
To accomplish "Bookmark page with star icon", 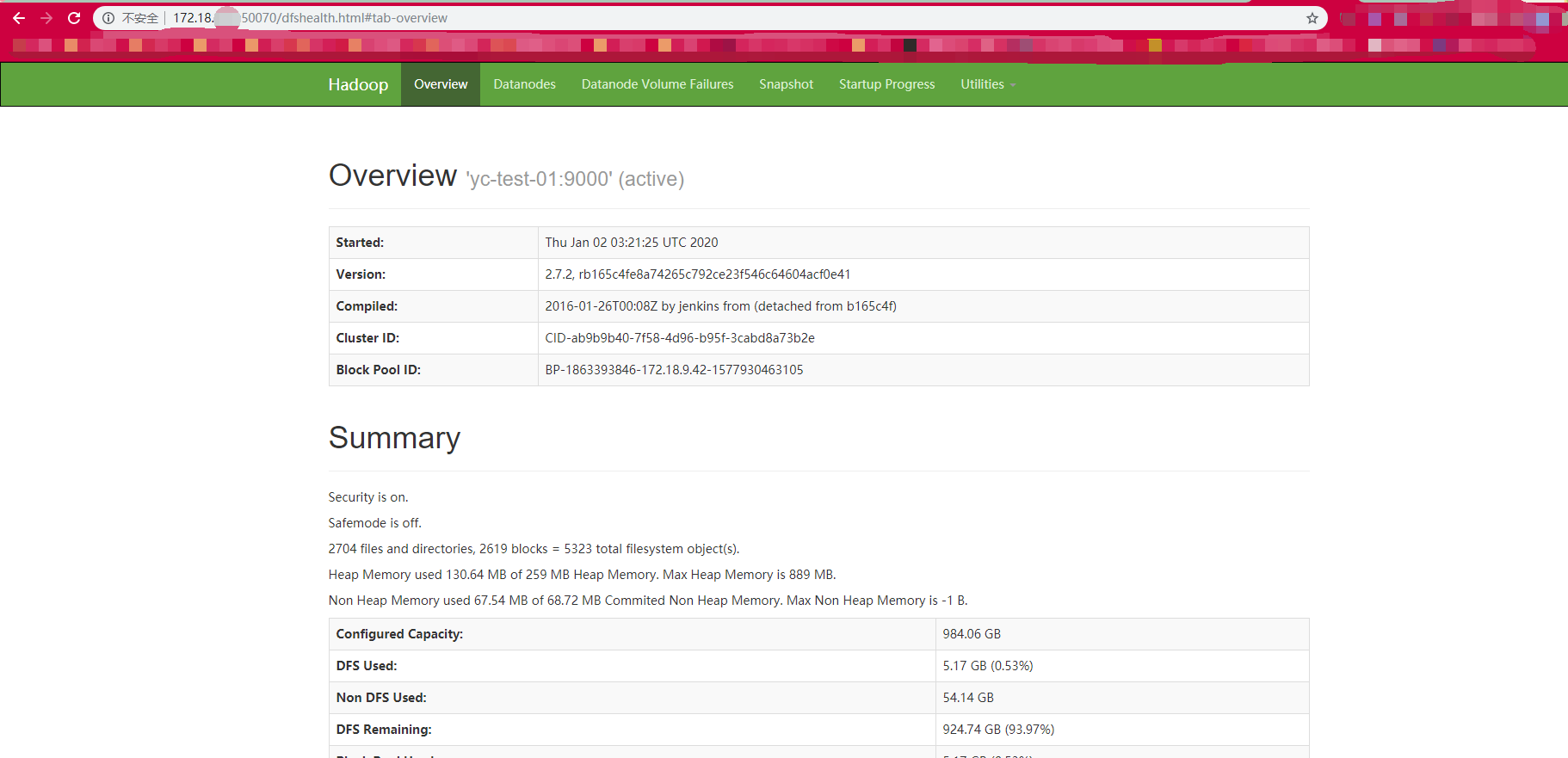I will coord(1312,18).
